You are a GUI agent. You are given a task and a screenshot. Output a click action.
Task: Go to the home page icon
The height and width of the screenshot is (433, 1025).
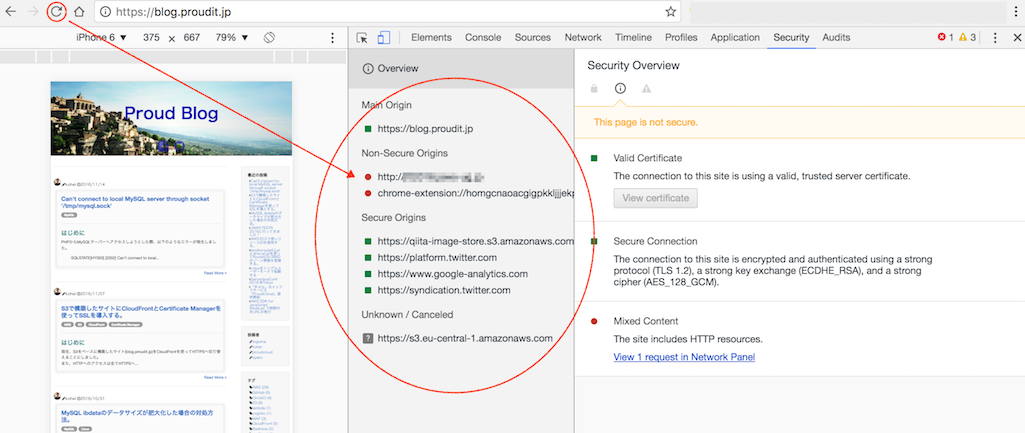[79, 11]
